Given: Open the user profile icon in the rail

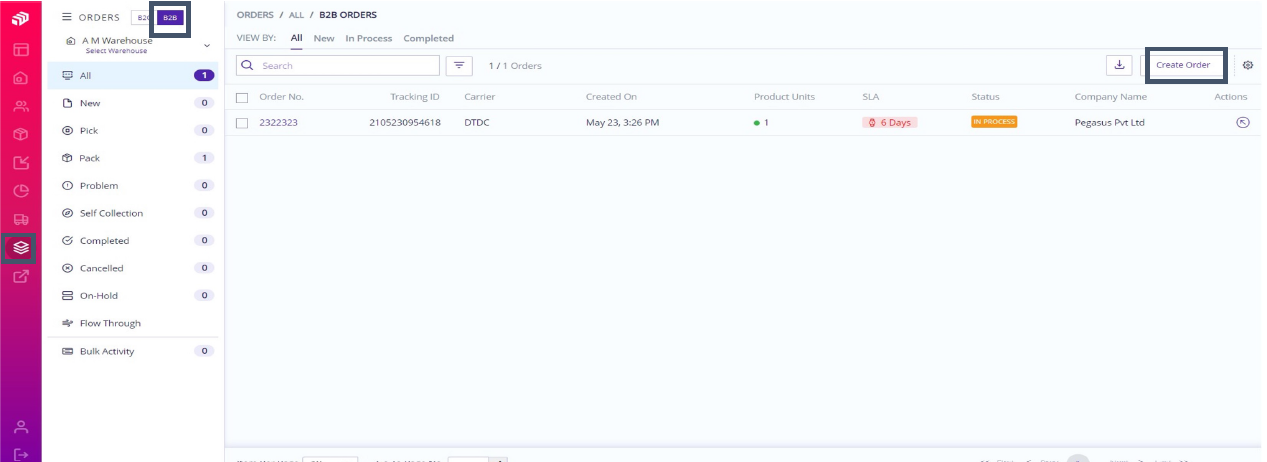Looking at the screenshot, I should click(20, 427).
